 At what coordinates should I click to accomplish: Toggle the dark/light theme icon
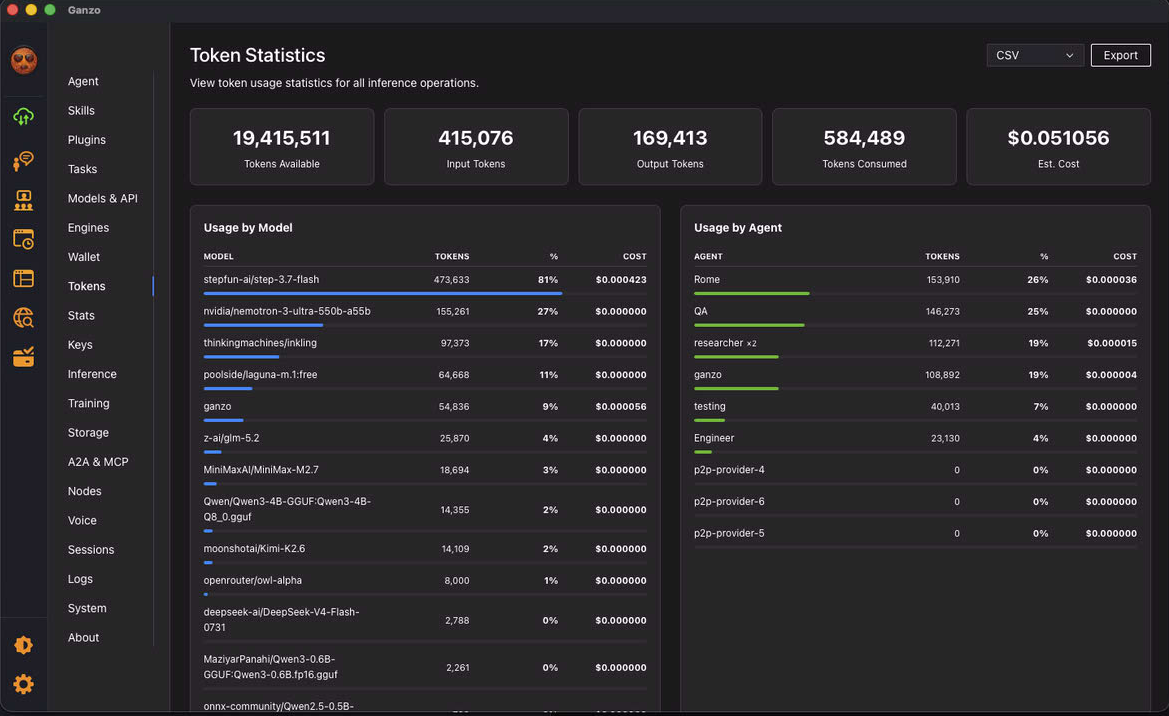click(24, 645)
